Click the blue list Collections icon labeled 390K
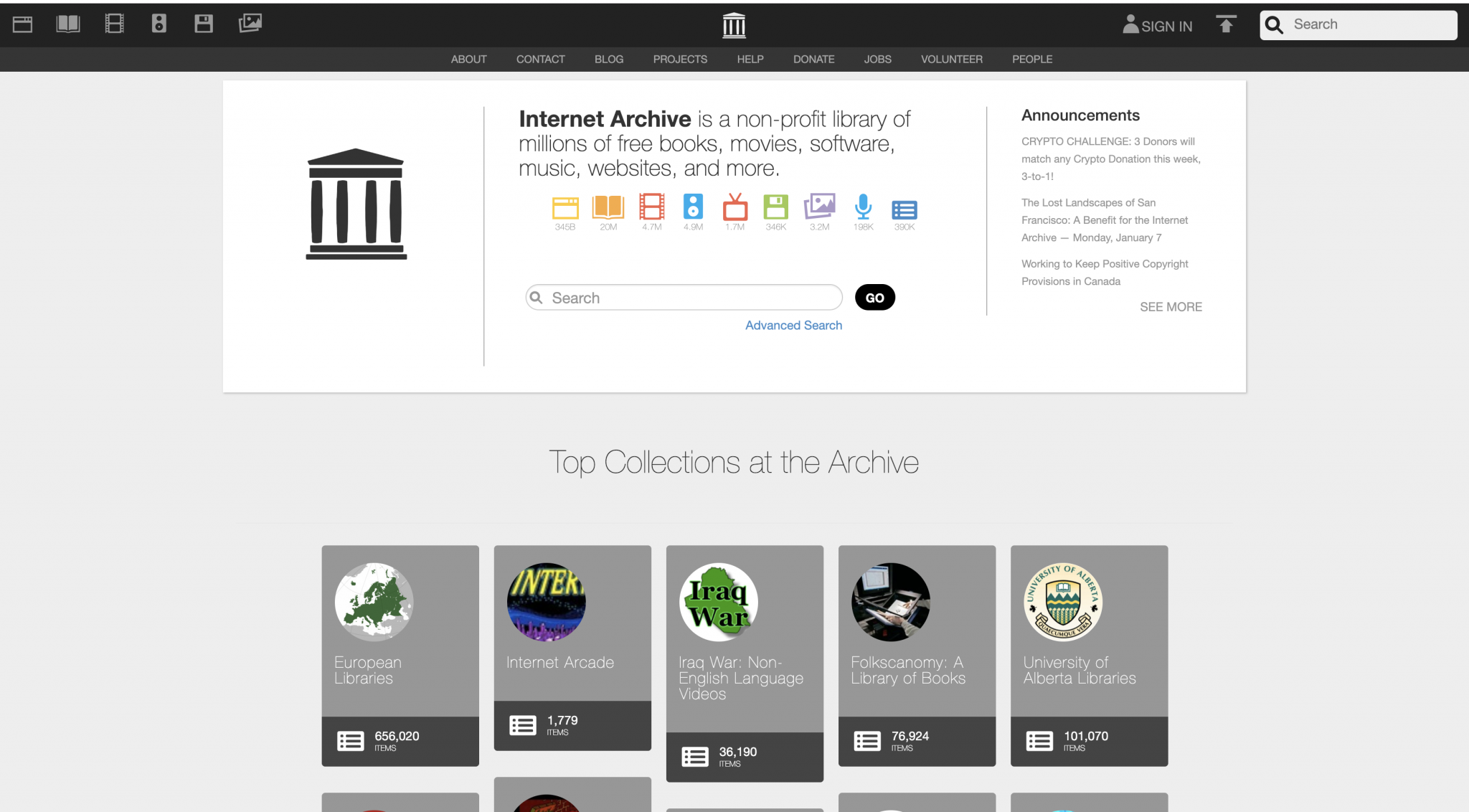 (904, 209)
